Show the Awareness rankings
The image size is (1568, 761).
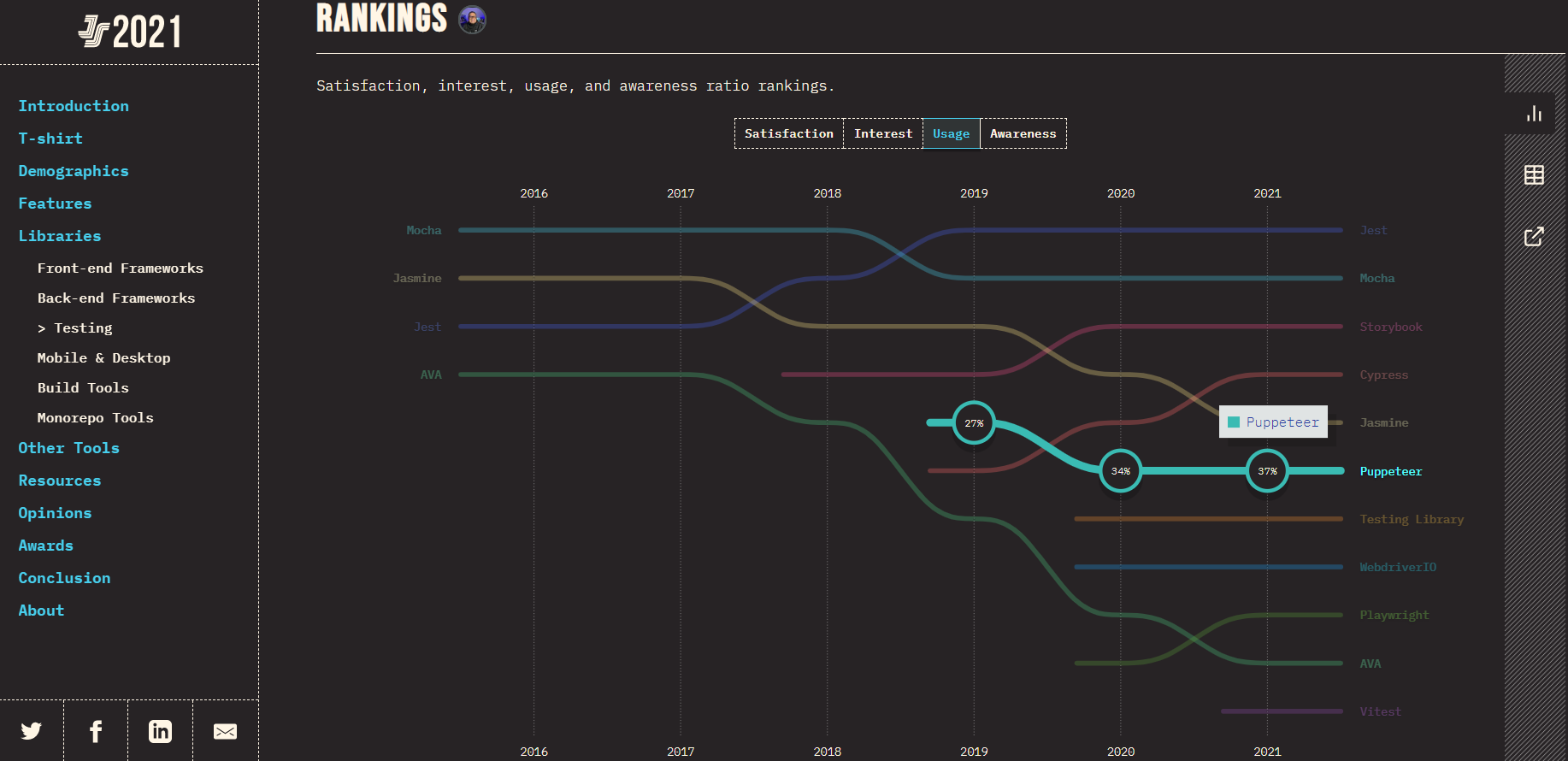point(1023,133)
